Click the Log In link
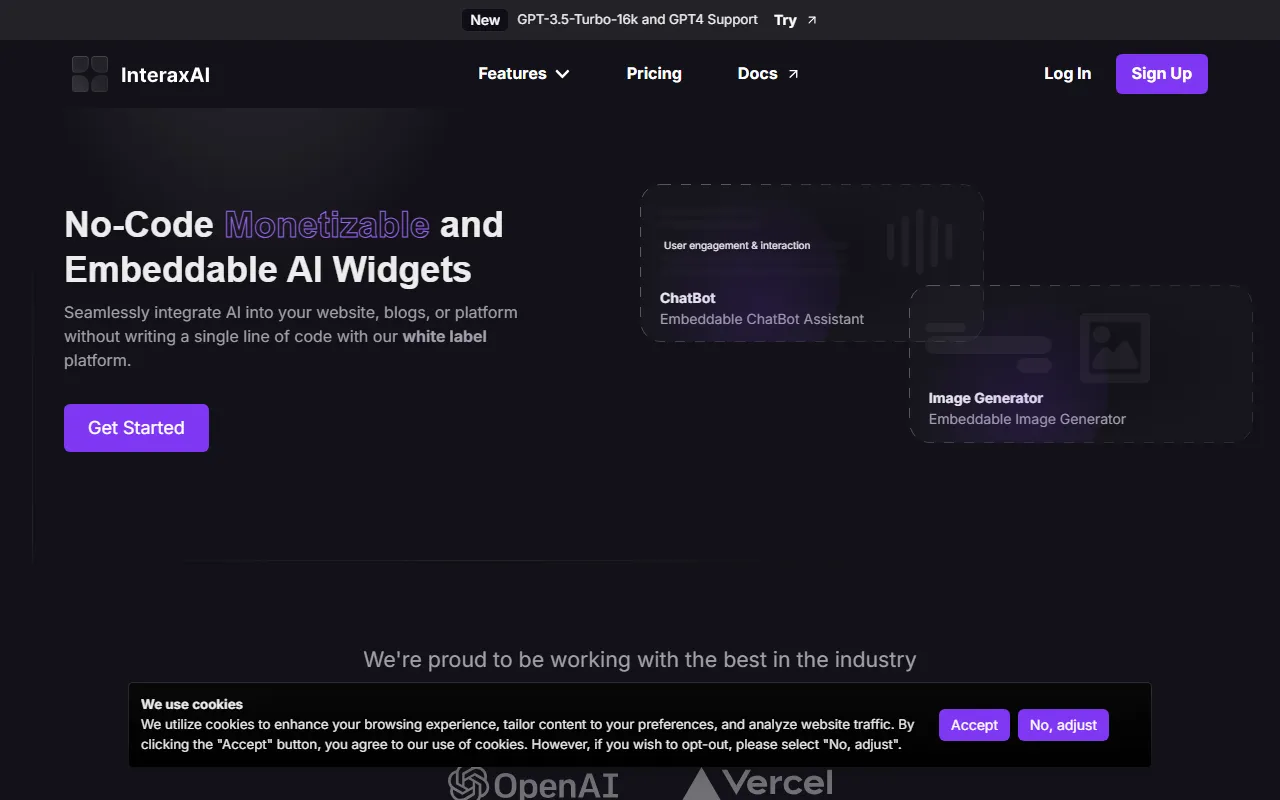Viewport: 1280px width, 800px height. click(x=1067, y=73)
